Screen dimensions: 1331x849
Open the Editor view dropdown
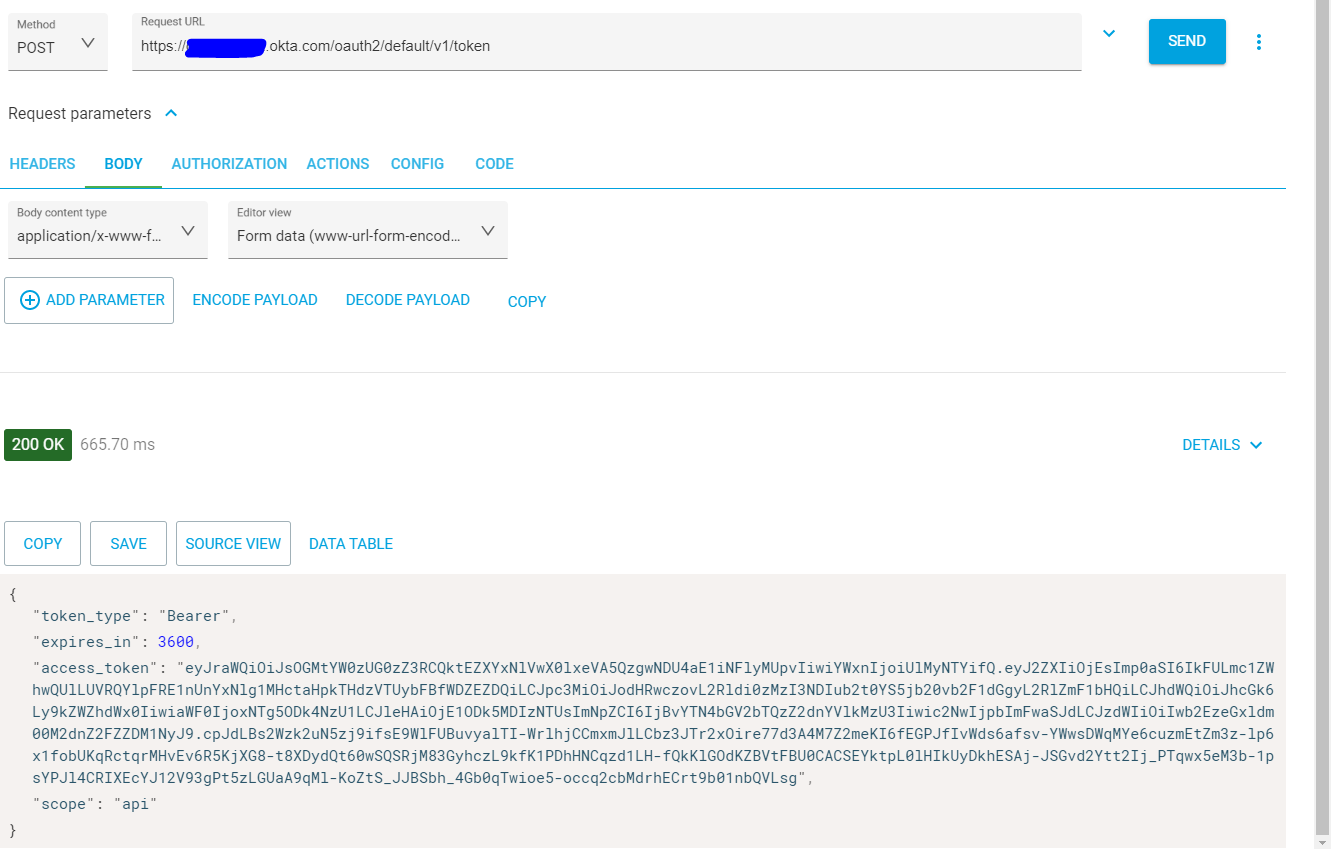[367, 232]
